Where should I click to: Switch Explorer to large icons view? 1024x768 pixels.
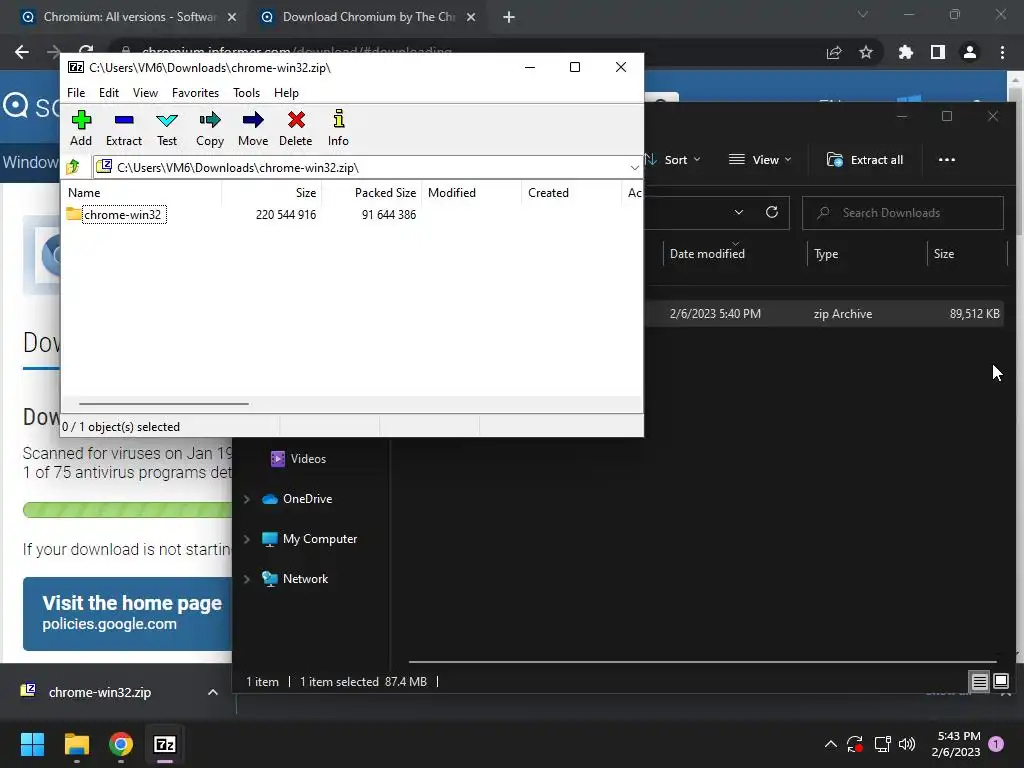tap(1000, 682)
